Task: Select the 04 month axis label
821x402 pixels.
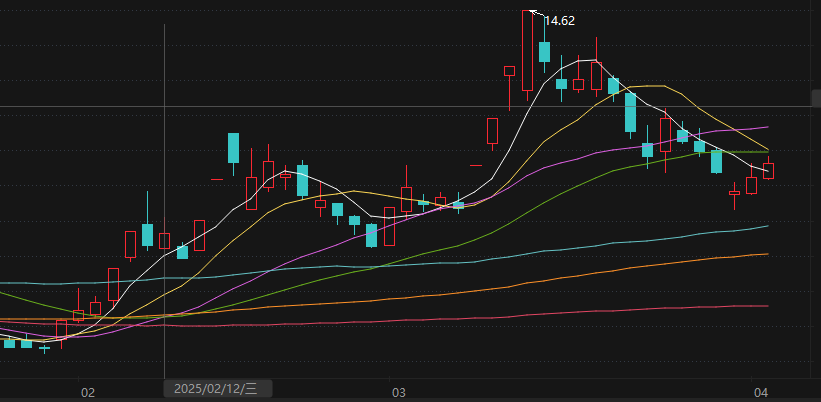Action: coord(760,392)
